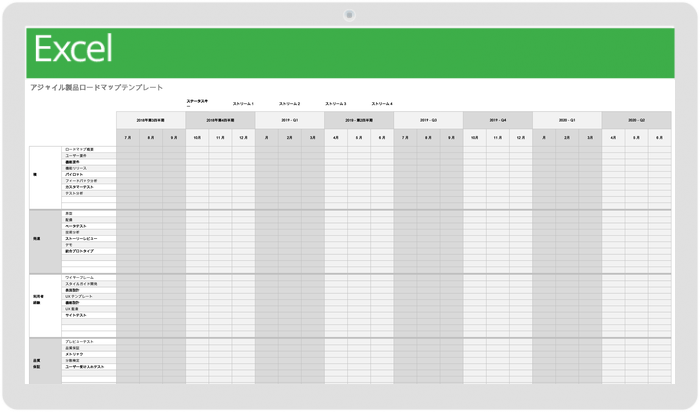Click the 3月 cell under 2020 - Q1
The image size is (700, 412).
[x=590, y=137]
